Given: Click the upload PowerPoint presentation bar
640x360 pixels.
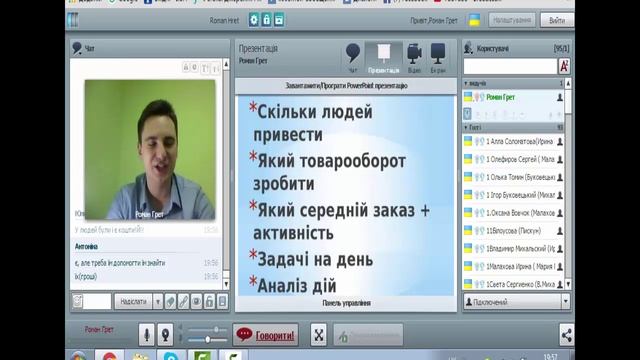Looking at the screenshot, I should tap(346, 86).
